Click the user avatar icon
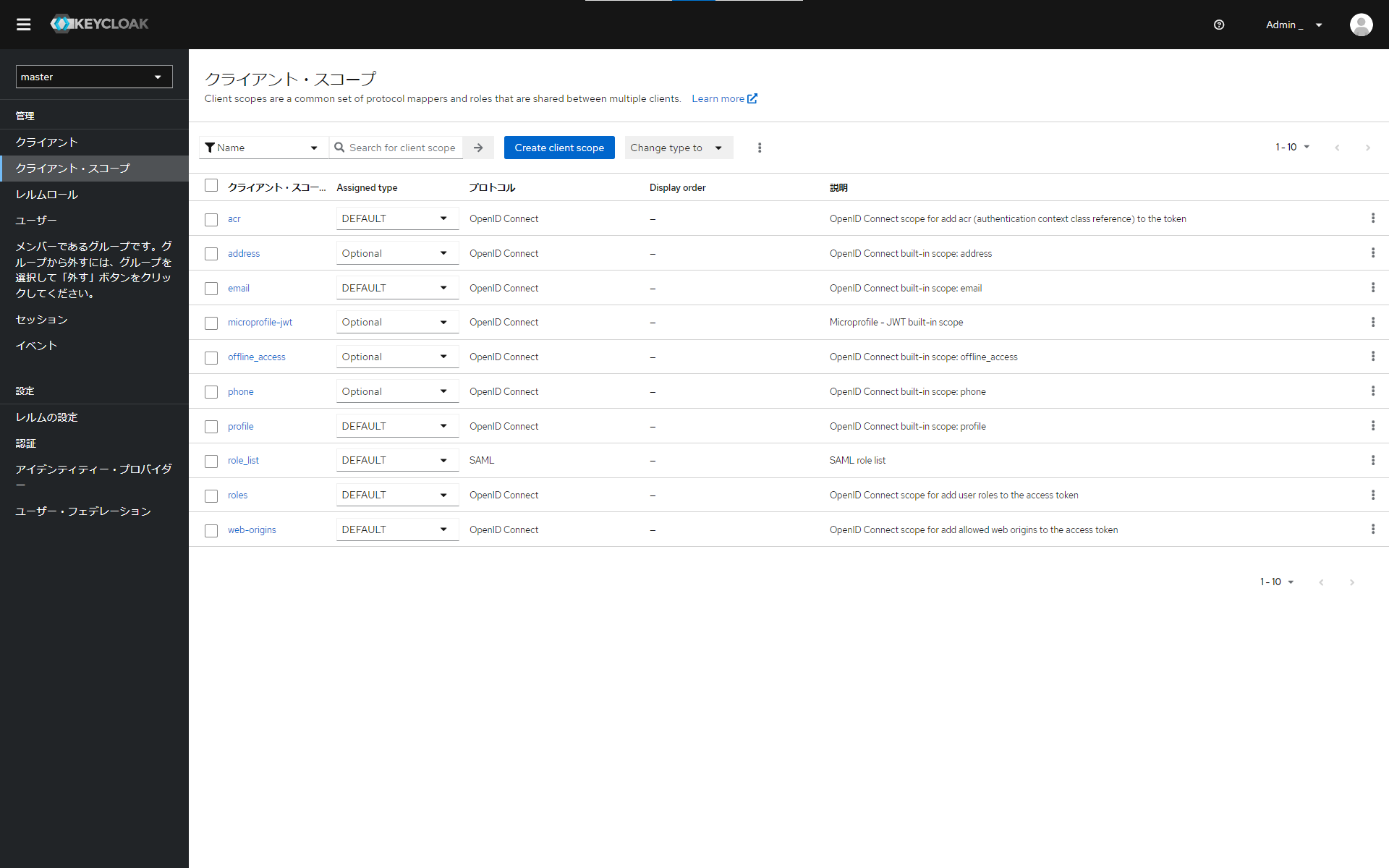 click(1361, 25)
